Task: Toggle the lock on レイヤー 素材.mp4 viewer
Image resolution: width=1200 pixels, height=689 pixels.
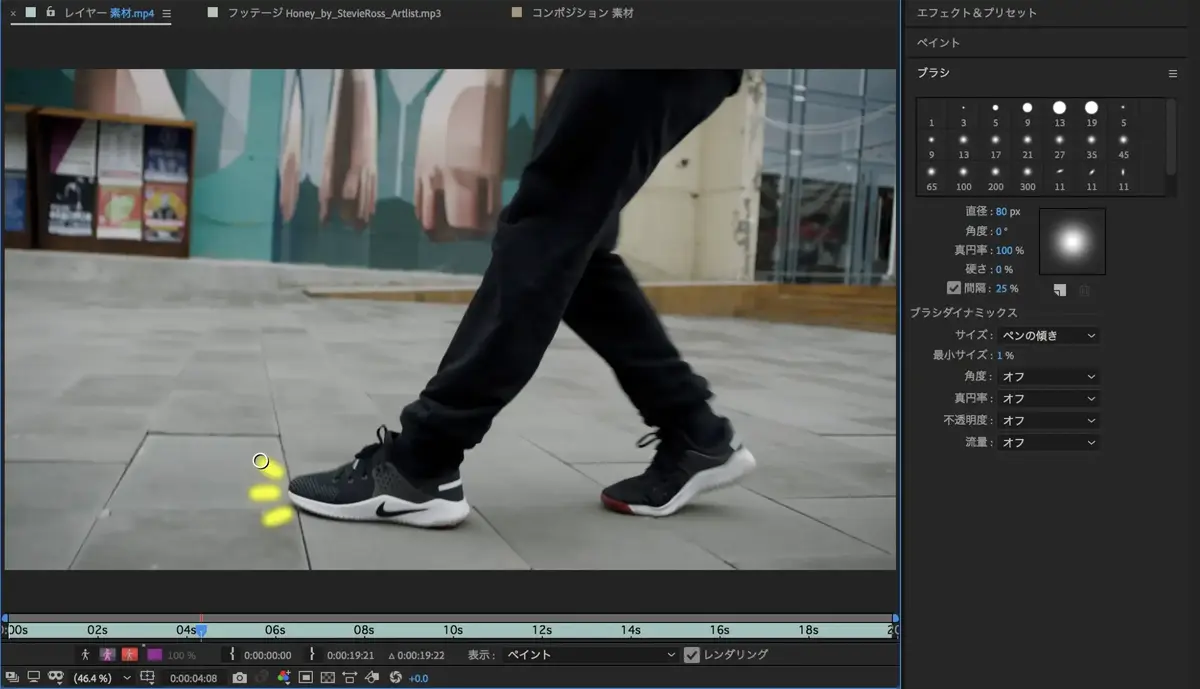Action: pyautogui.click(x=50, y=13)
